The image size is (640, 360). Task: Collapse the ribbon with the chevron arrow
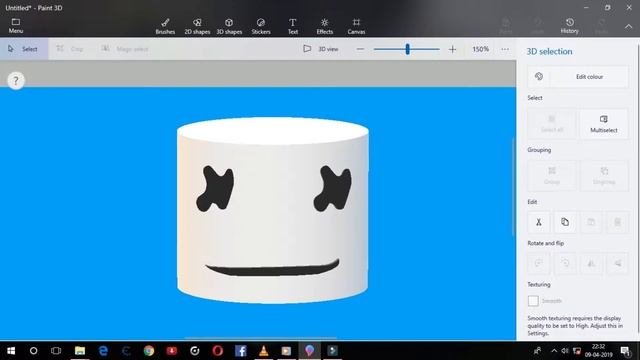[629, 26]
